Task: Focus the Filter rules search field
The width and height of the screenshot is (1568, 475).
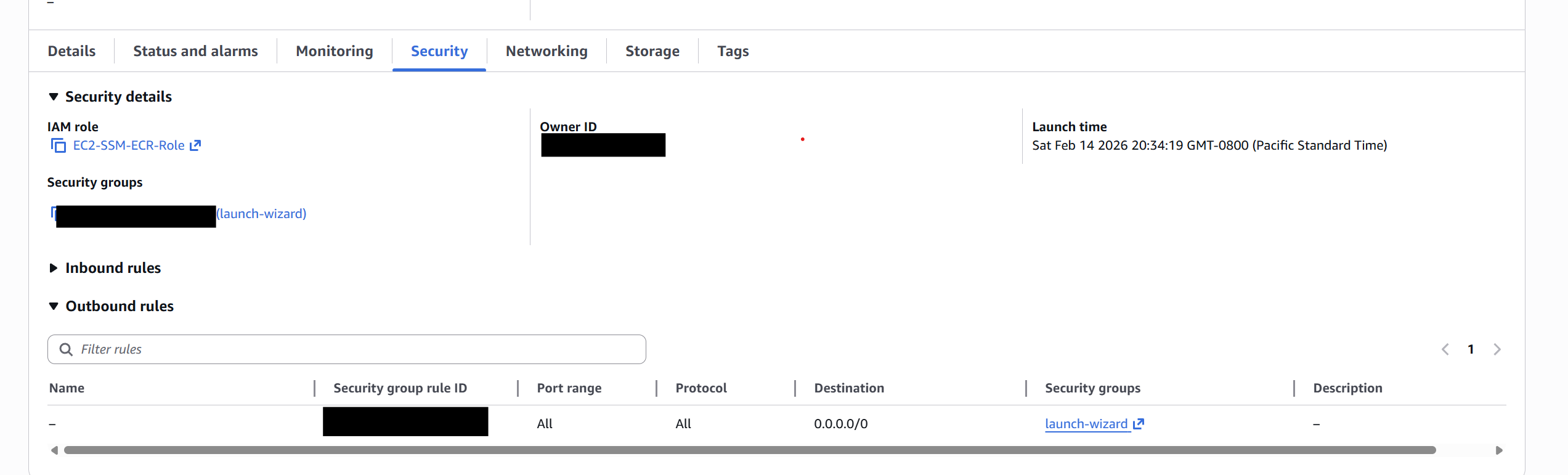Action: pos(347,349)
